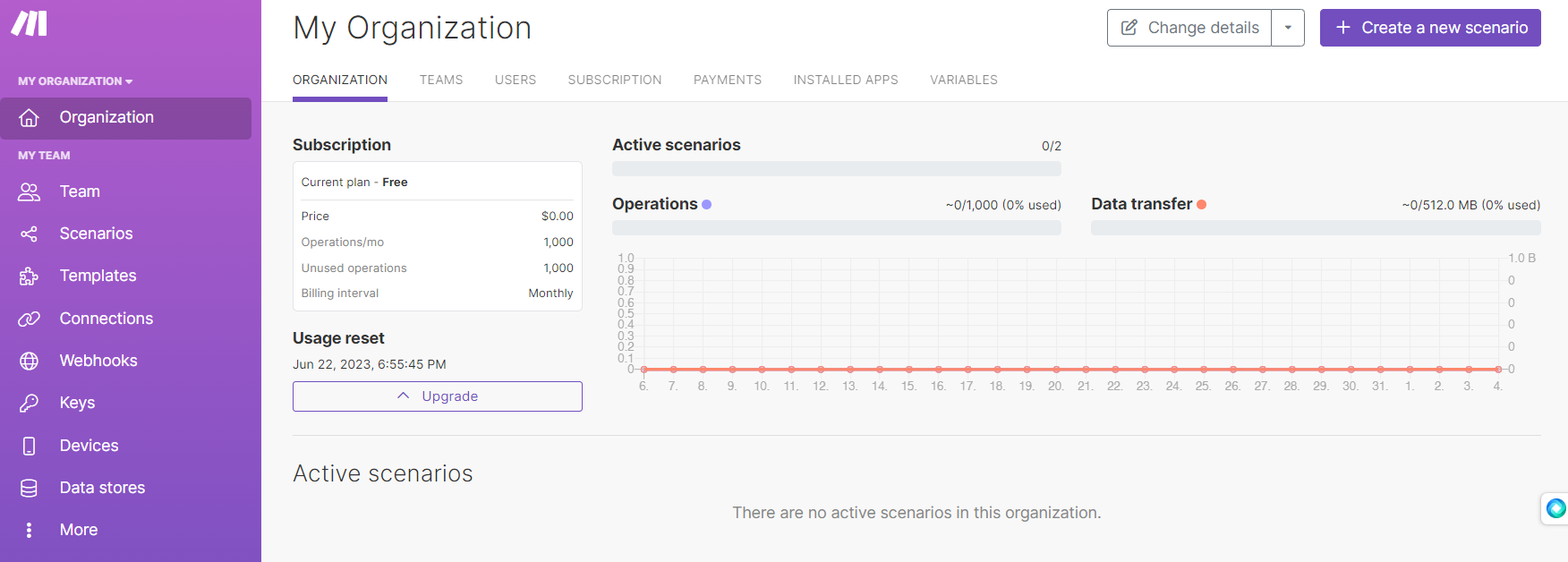Image resolution: width=1568 pixels, height=562 pixels.
Task: Click the Scenarios share icon
Action: (30, 234)
